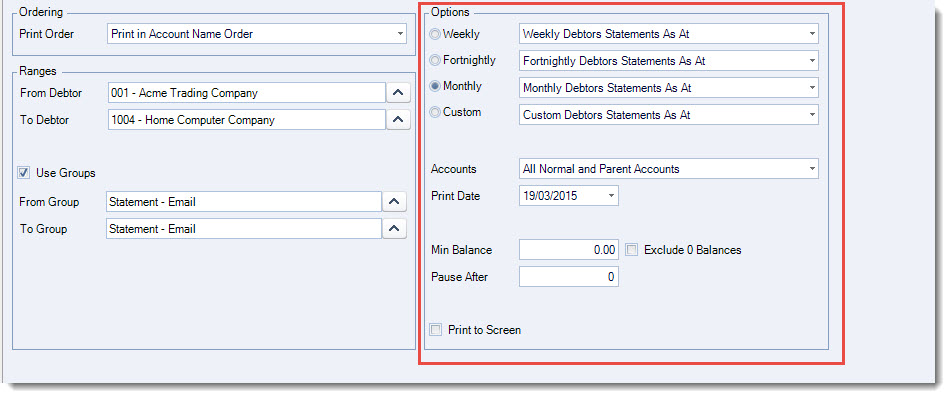Click the From Debtor field
This screenshot has width=950, height=398.
(246, 93)
